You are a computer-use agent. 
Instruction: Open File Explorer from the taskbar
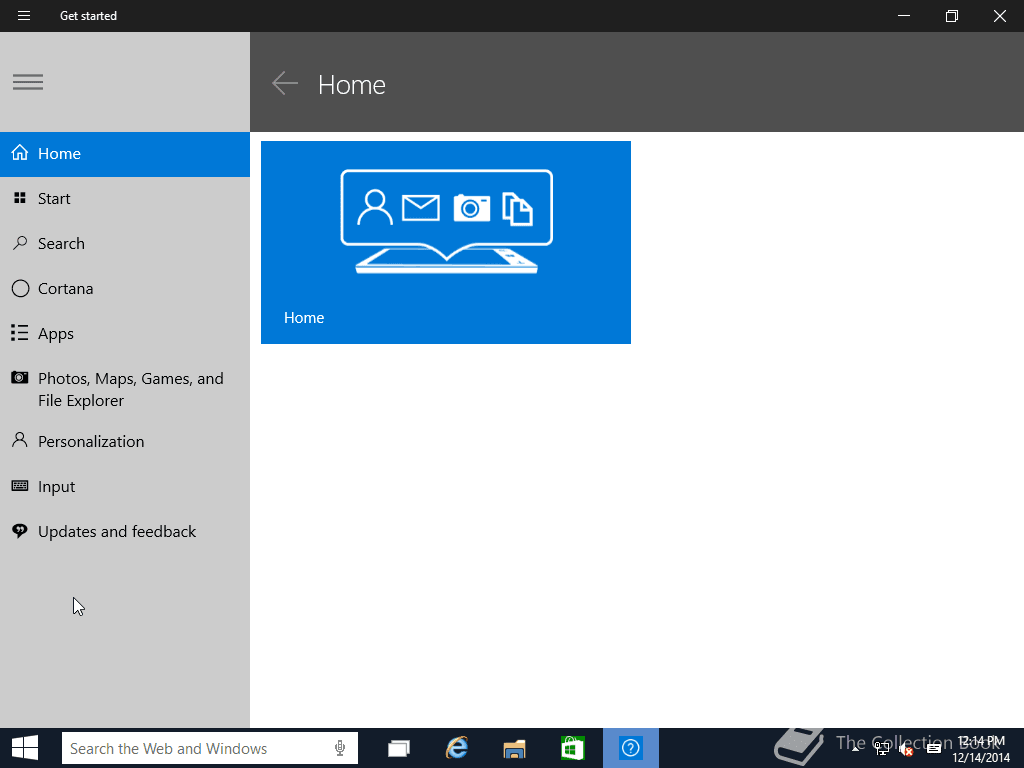(514, 748)
